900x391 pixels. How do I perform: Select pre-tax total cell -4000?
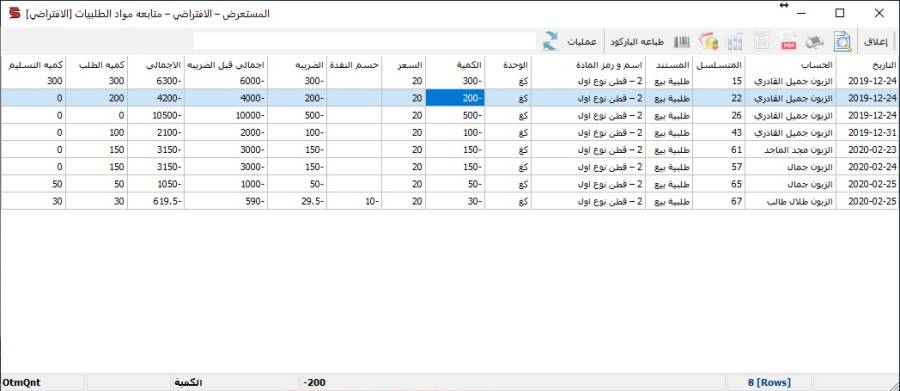[x=226, y=98]
